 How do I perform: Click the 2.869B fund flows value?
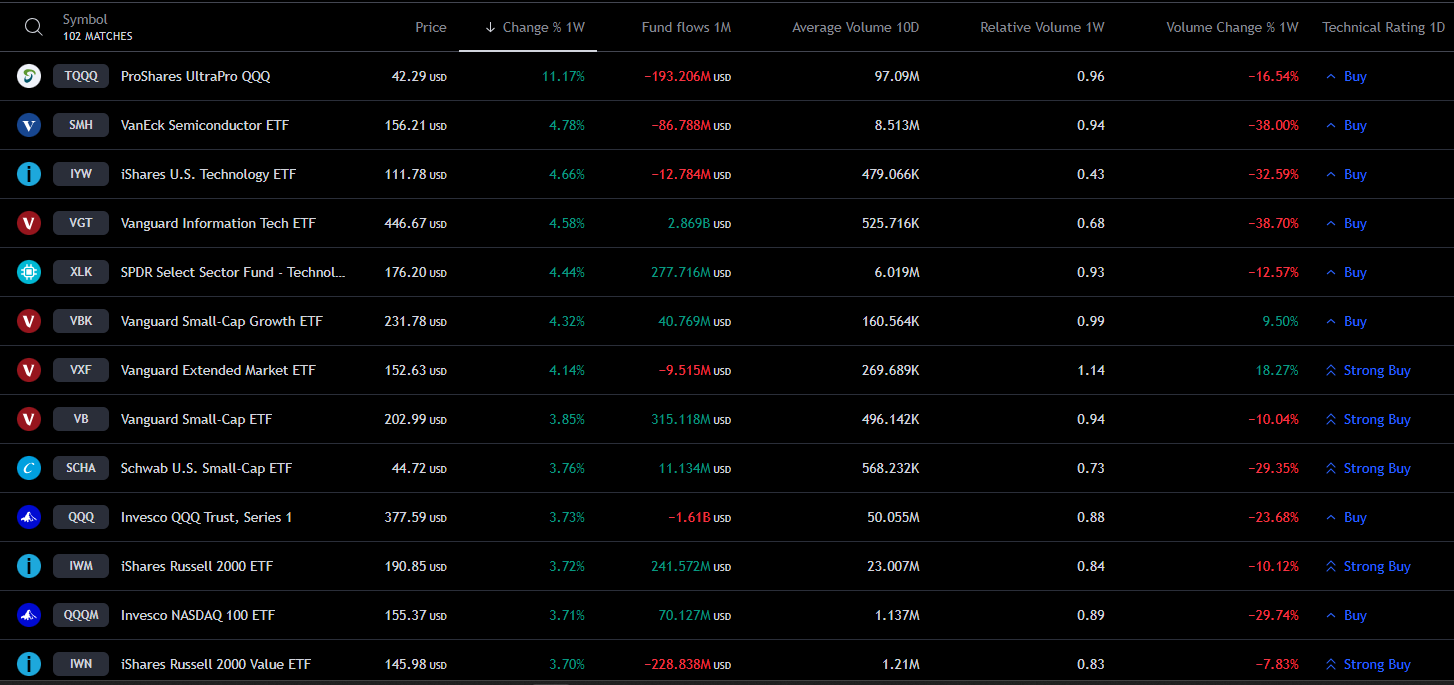[x=699, y=223]
